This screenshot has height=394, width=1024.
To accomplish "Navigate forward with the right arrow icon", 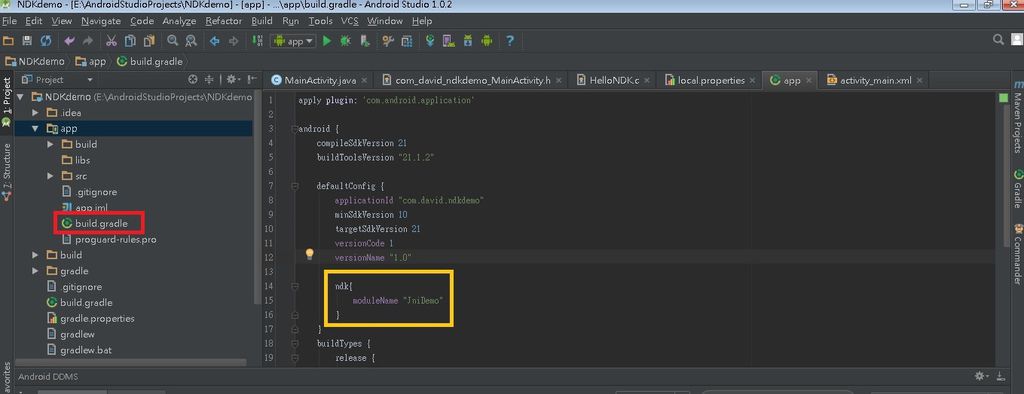I will pos(233,41).
